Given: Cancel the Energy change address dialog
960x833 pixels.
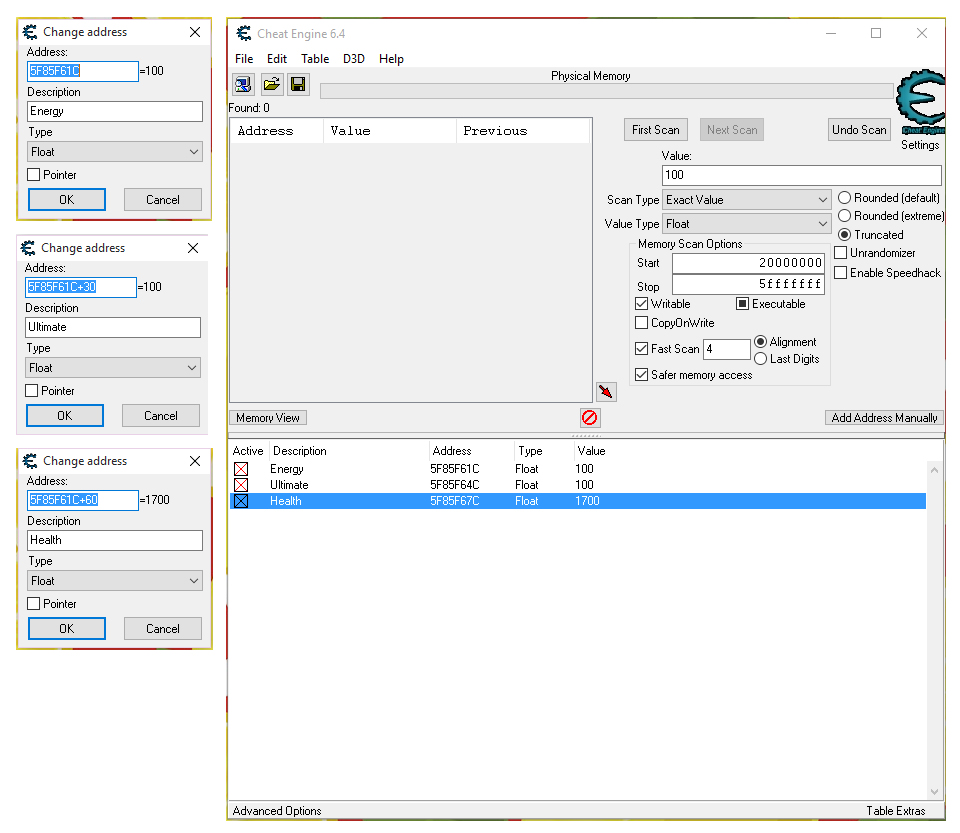Looking at the screenshot, I should [163, 200].
